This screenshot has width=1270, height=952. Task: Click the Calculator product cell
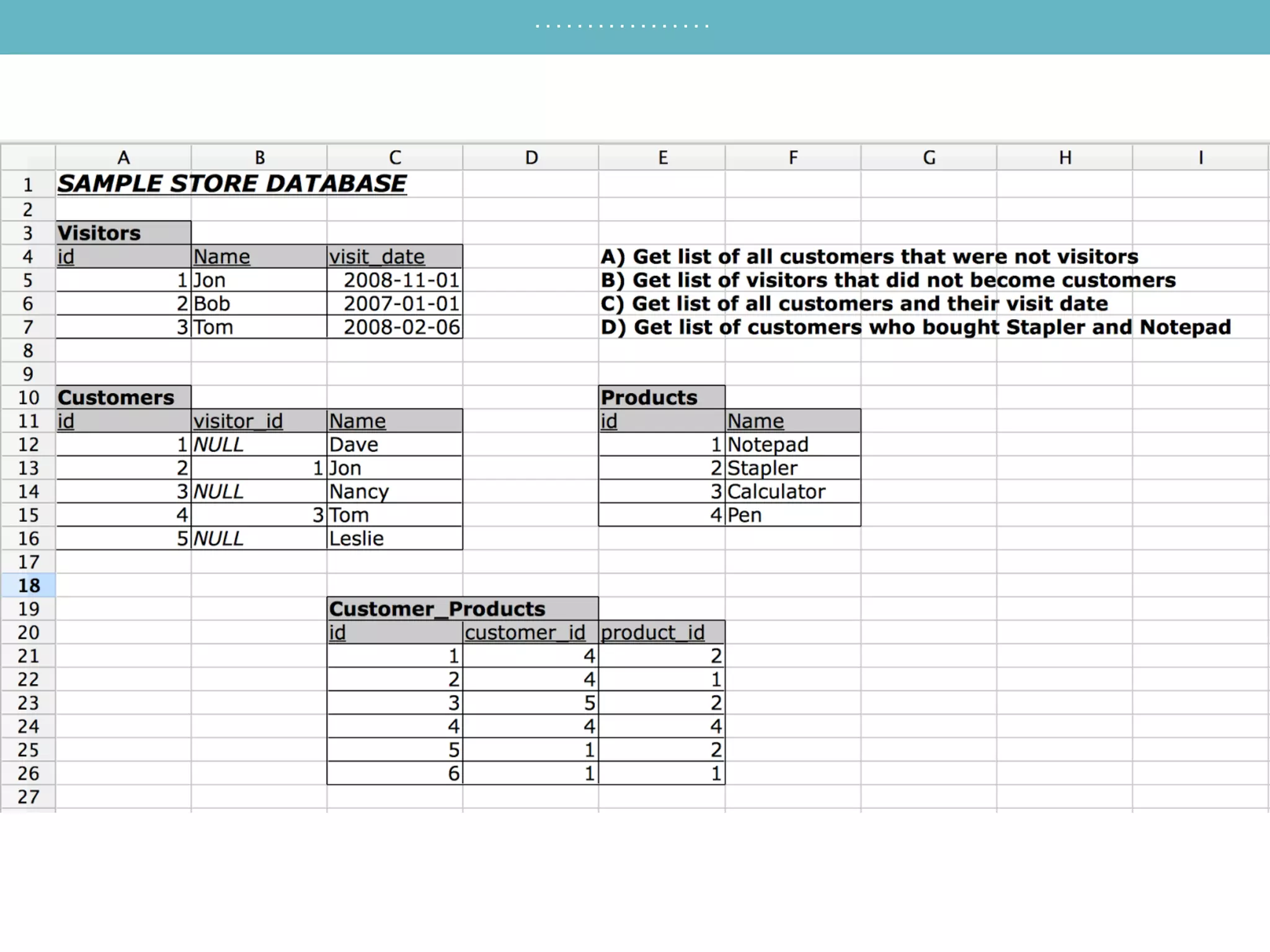coord(793,491)
